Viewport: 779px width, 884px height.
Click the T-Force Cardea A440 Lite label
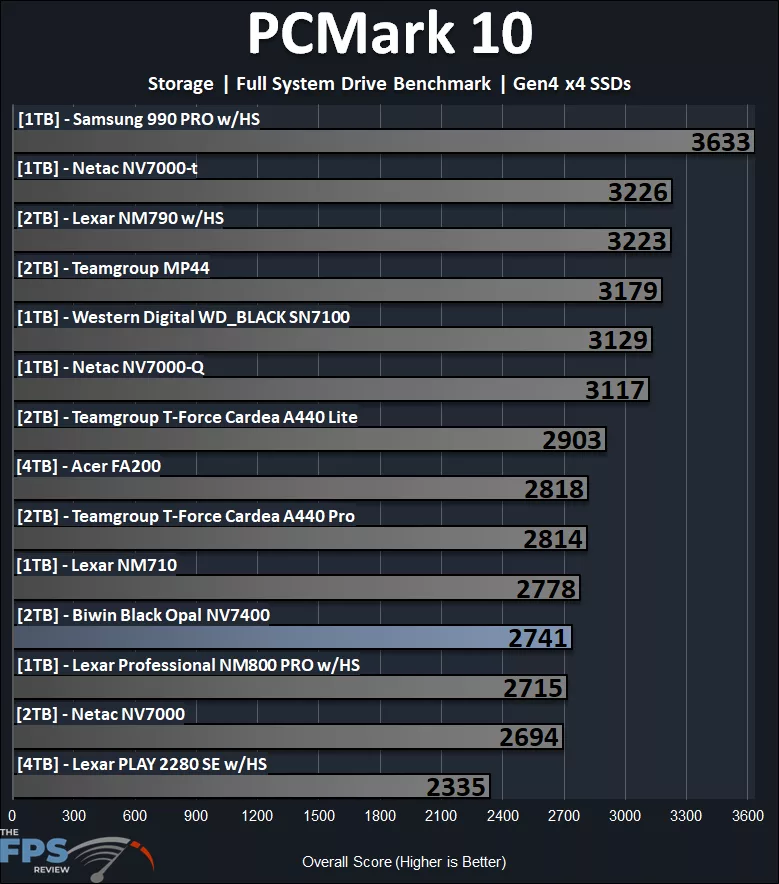pyautogui.click(x=187, y=417)
